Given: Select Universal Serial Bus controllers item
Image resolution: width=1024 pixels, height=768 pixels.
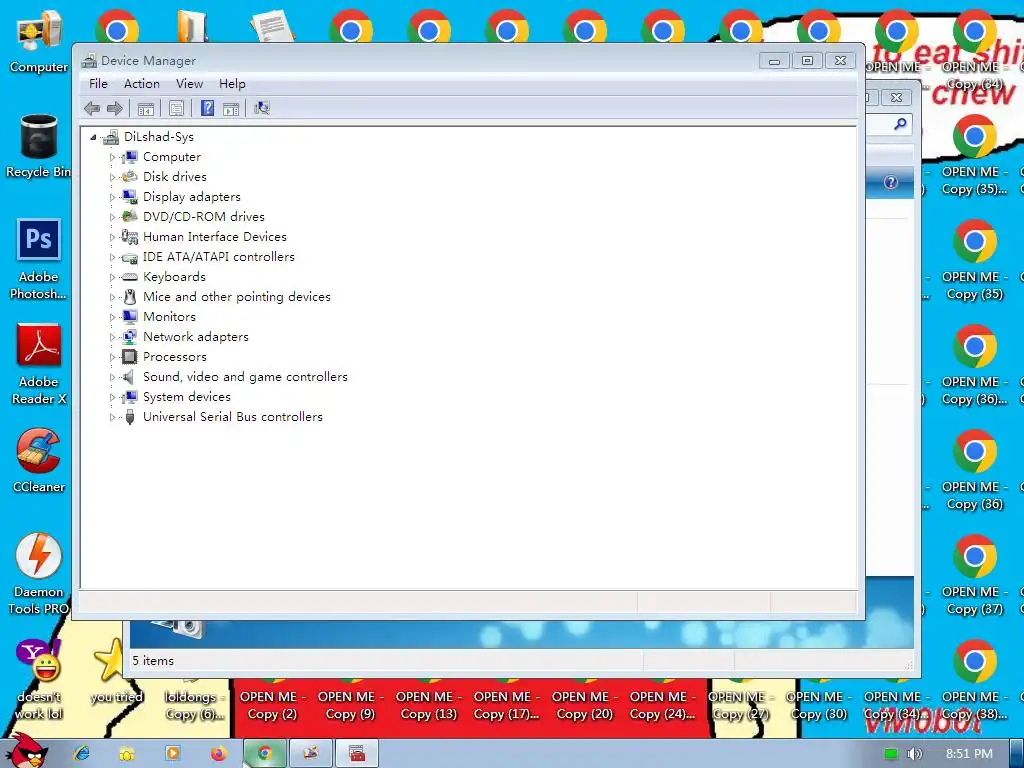Looking at the screenshot, I should (232, 417).
